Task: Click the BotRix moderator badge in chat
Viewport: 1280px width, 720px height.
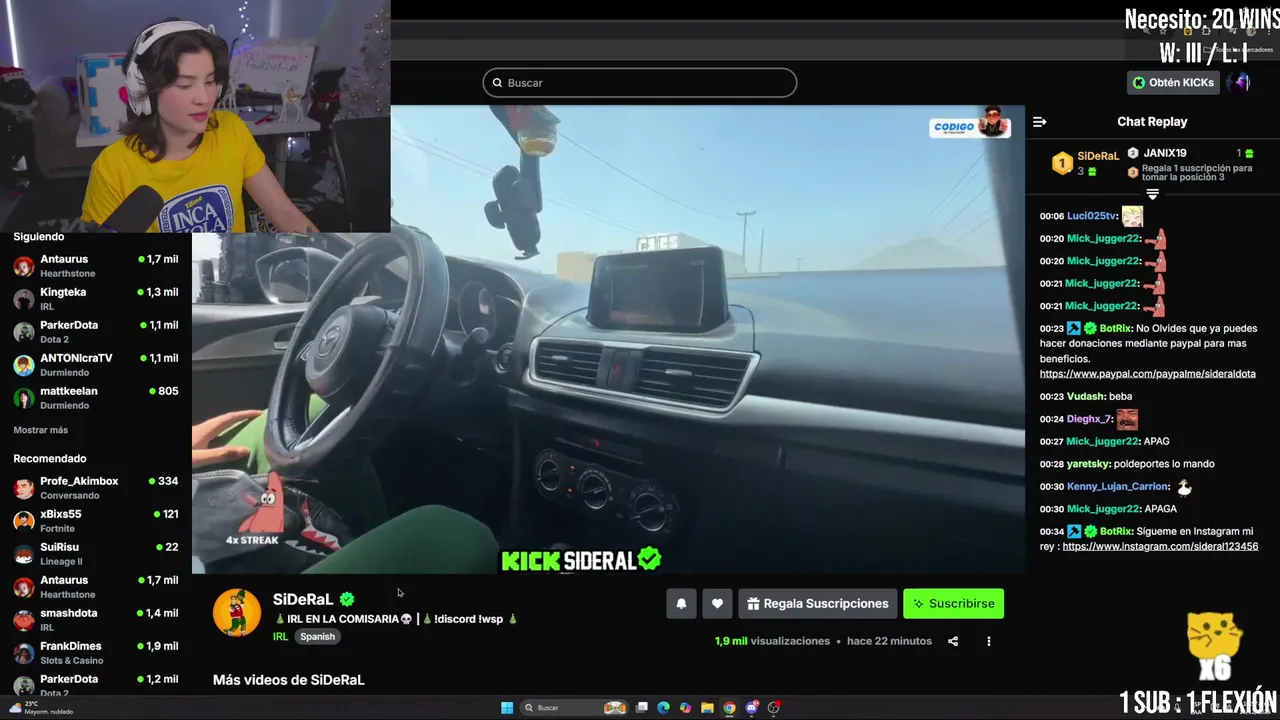Action: [x=1073, y=329]
